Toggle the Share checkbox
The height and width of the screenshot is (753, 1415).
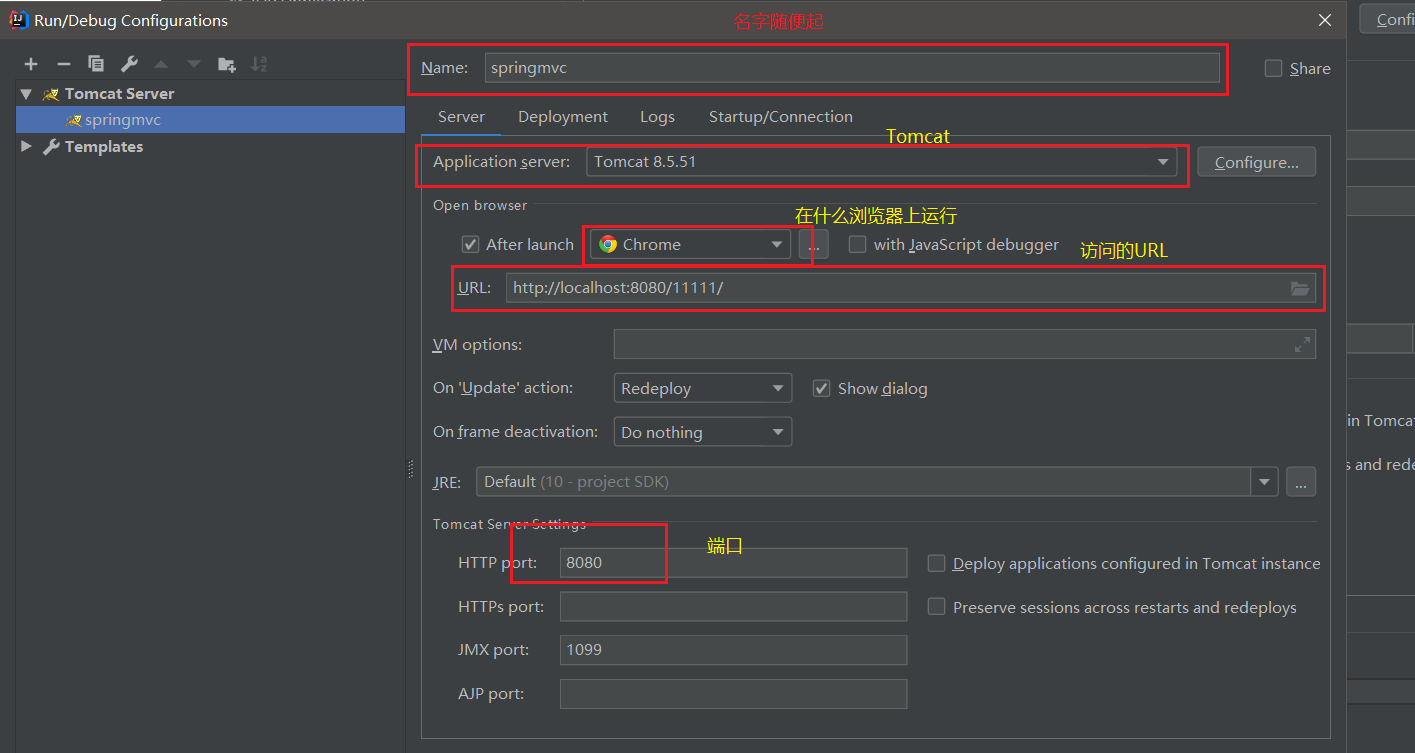1273,68
